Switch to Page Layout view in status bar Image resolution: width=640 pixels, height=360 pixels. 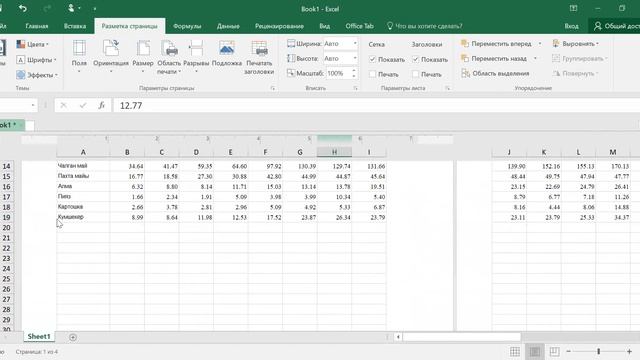tap(535, 351)
